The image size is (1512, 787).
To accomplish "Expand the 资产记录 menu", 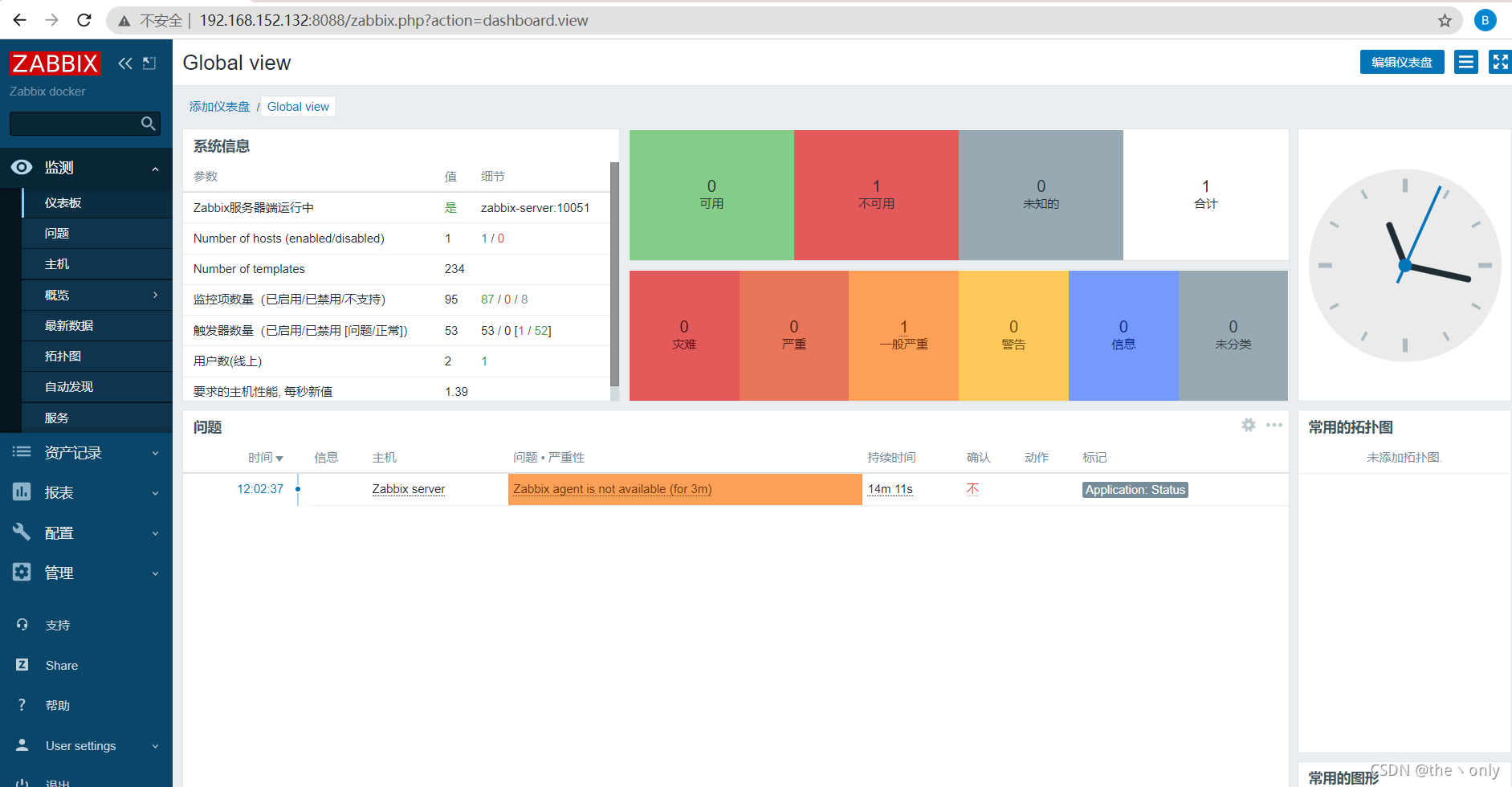I will coord(155,453).
